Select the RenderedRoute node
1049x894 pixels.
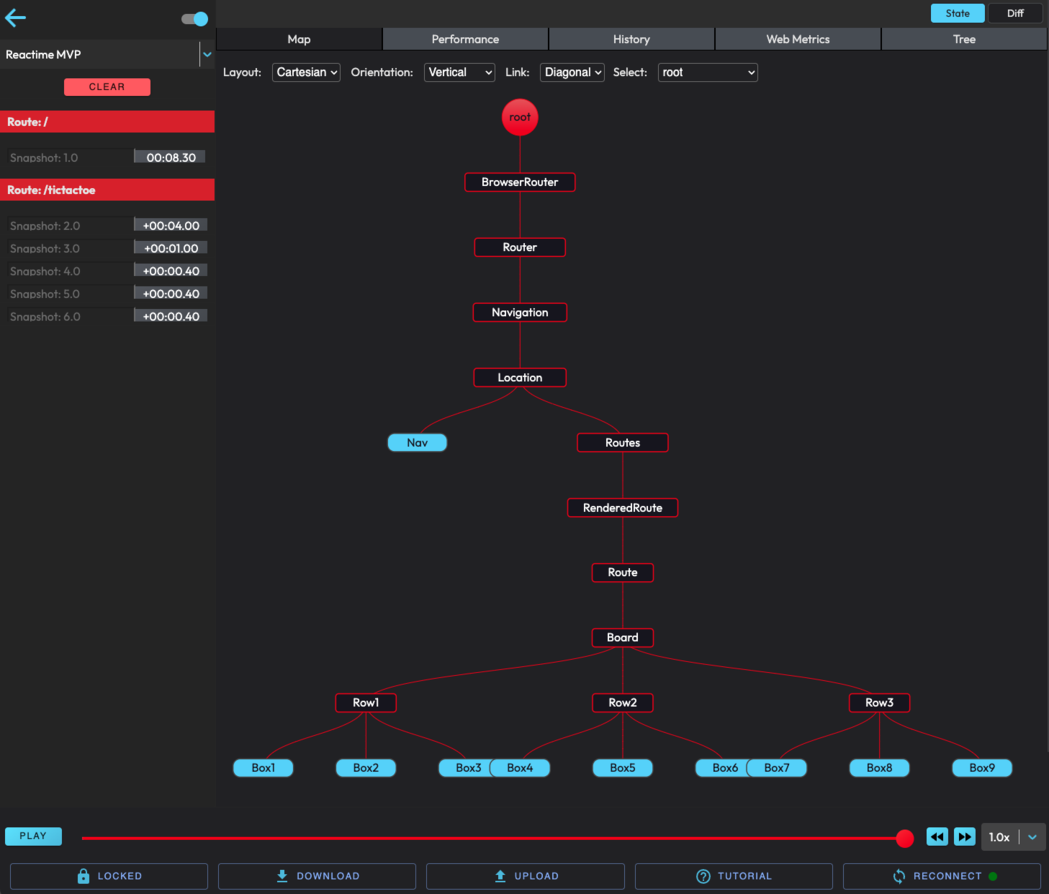(623, 508)
